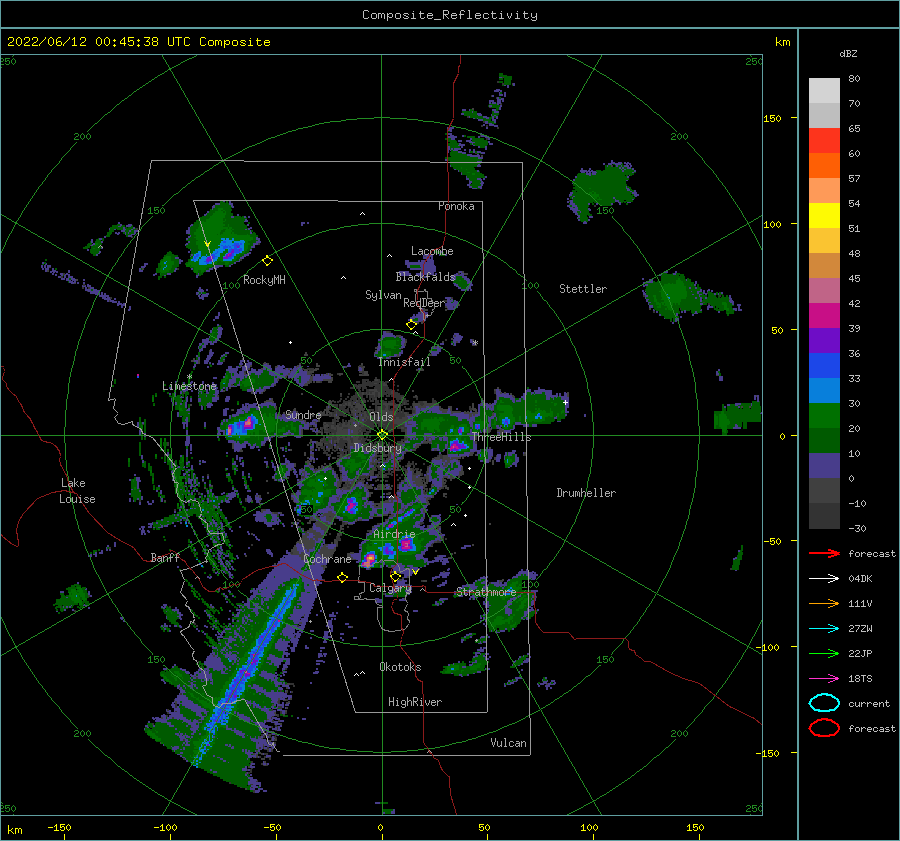Click the Vulcan city label
This screenshot has width=900, height=841.
point(509,743)
